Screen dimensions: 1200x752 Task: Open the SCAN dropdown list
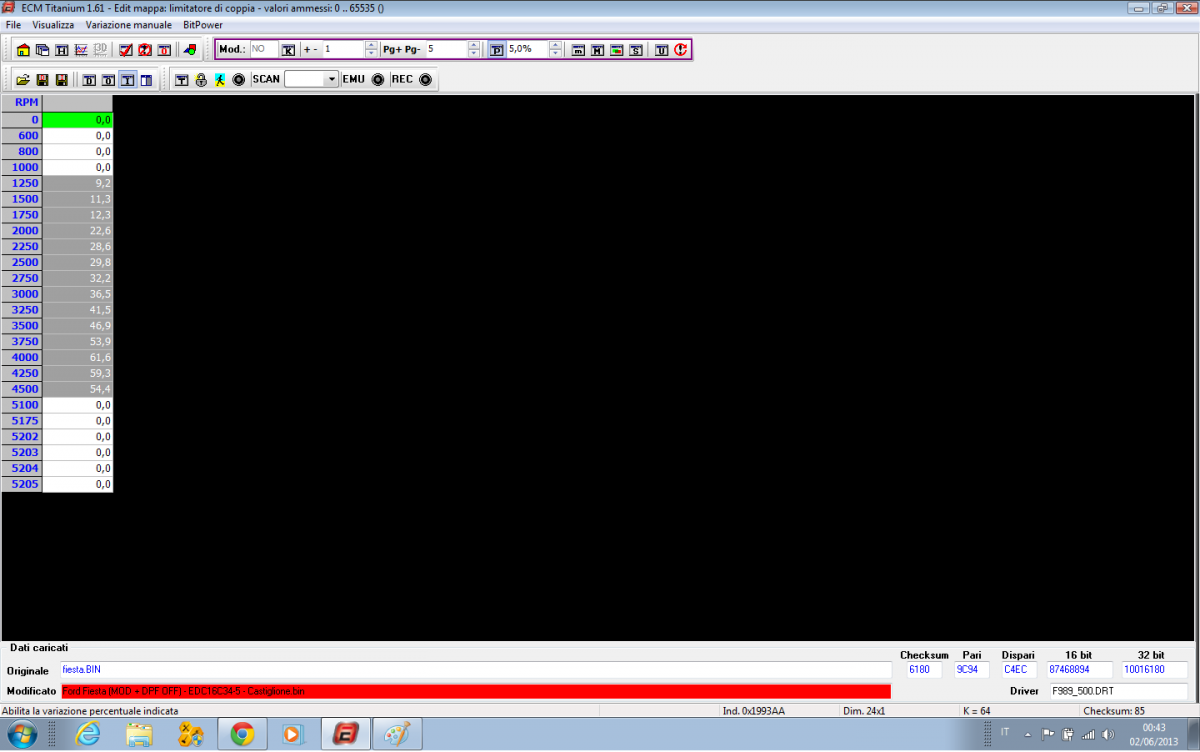click(x=332, y=79)
